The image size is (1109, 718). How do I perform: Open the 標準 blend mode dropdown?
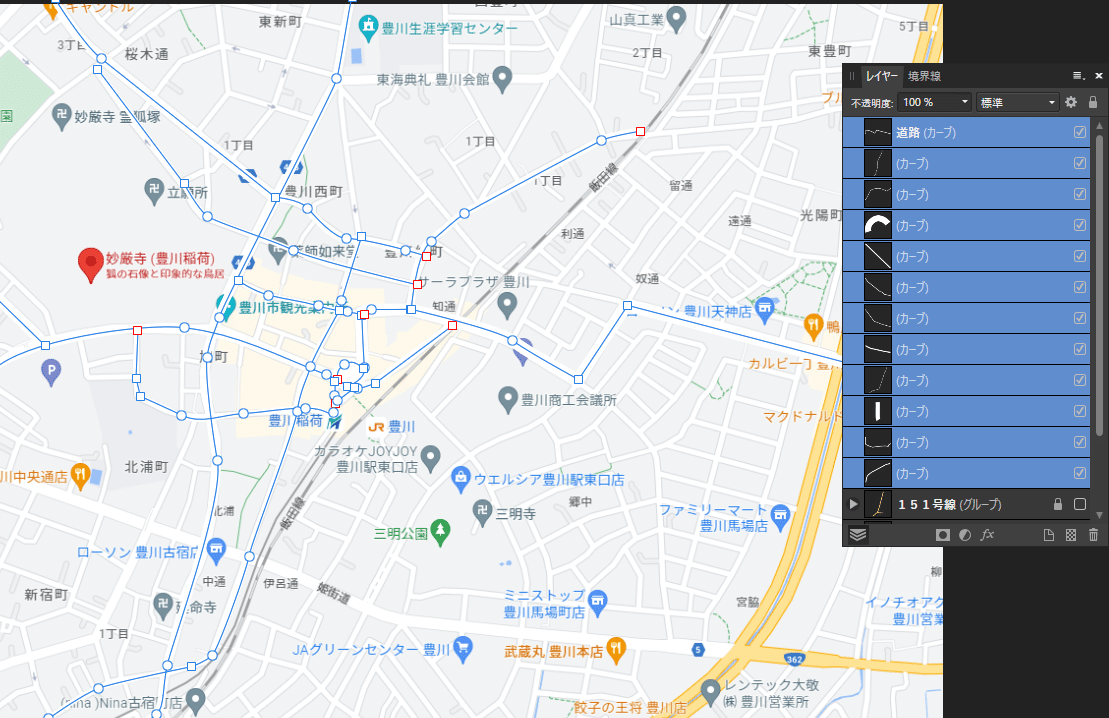click(1017, 102)
